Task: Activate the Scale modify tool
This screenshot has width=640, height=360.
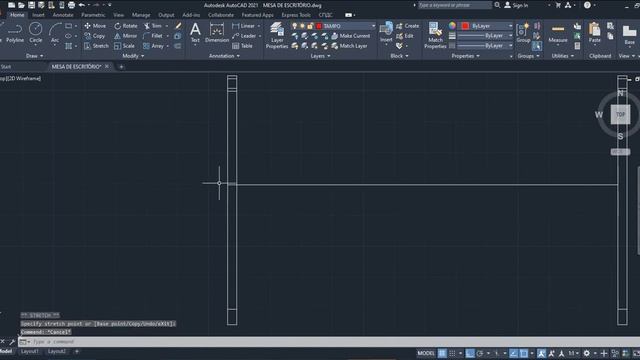Action: tap(124, 46)
